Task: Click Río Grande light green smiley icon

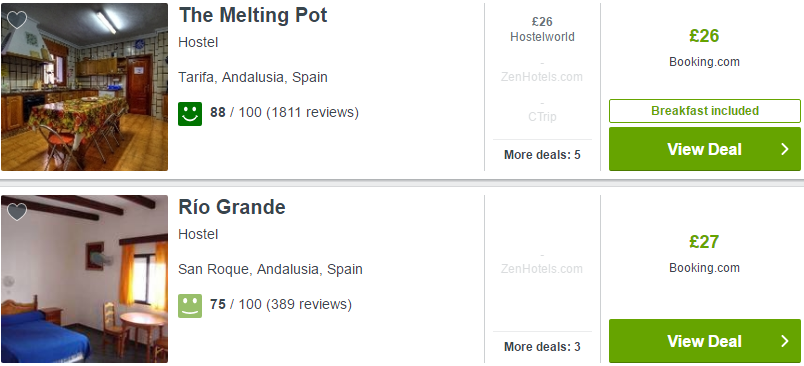Action: 190,306
